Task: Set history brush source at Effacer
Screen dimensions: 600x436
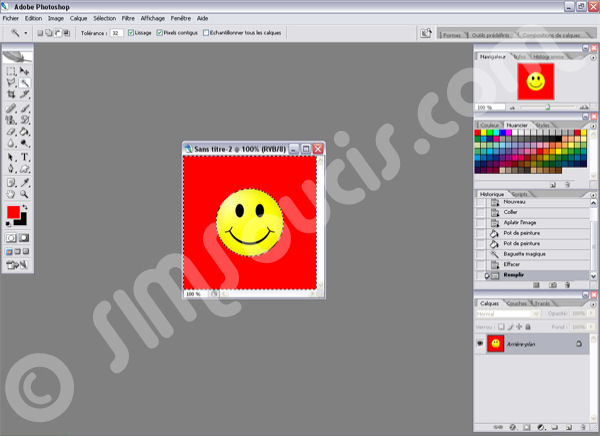Action: click(x=481, y=265)
